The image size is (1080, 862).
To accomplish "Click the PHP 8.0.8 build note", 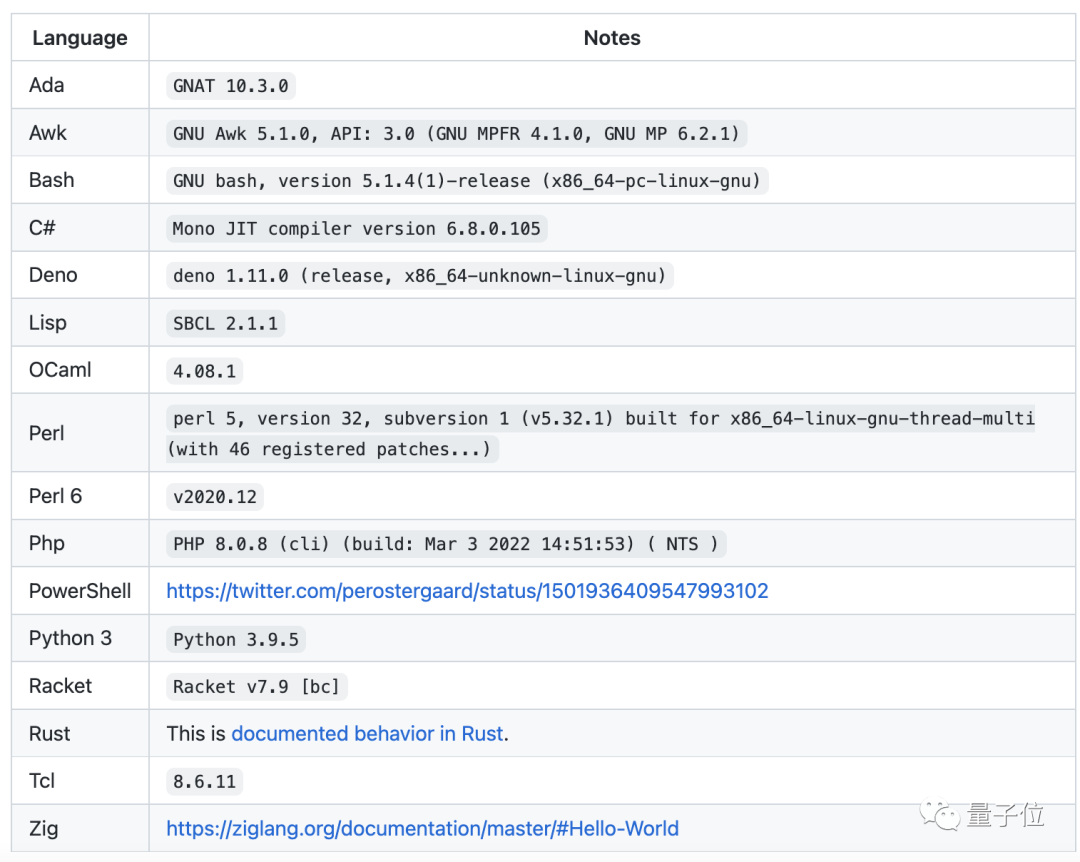I will tap(446, 544).
